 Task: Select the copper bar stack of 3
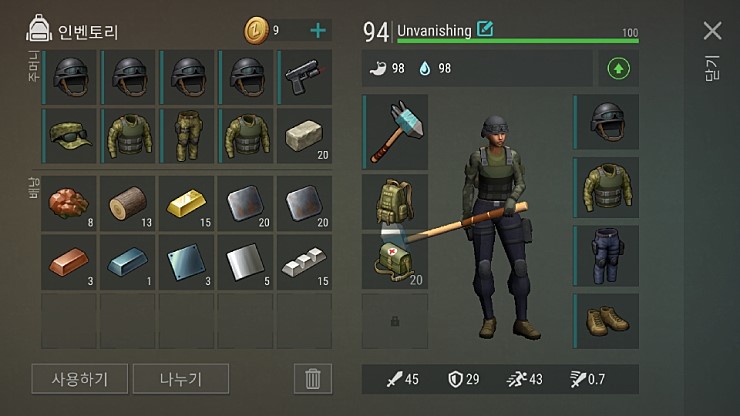coord(69,262)
